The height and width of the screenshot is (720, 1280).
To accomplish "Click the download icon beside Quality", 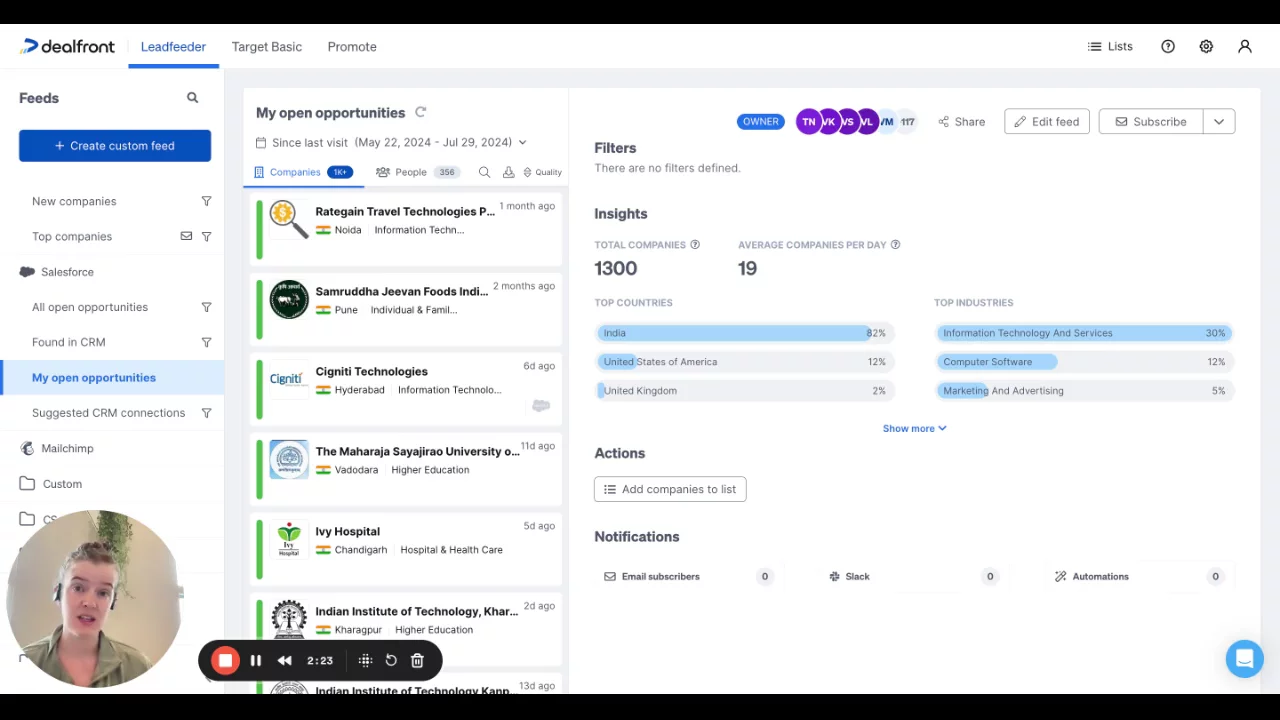I will tap(508, 172).
